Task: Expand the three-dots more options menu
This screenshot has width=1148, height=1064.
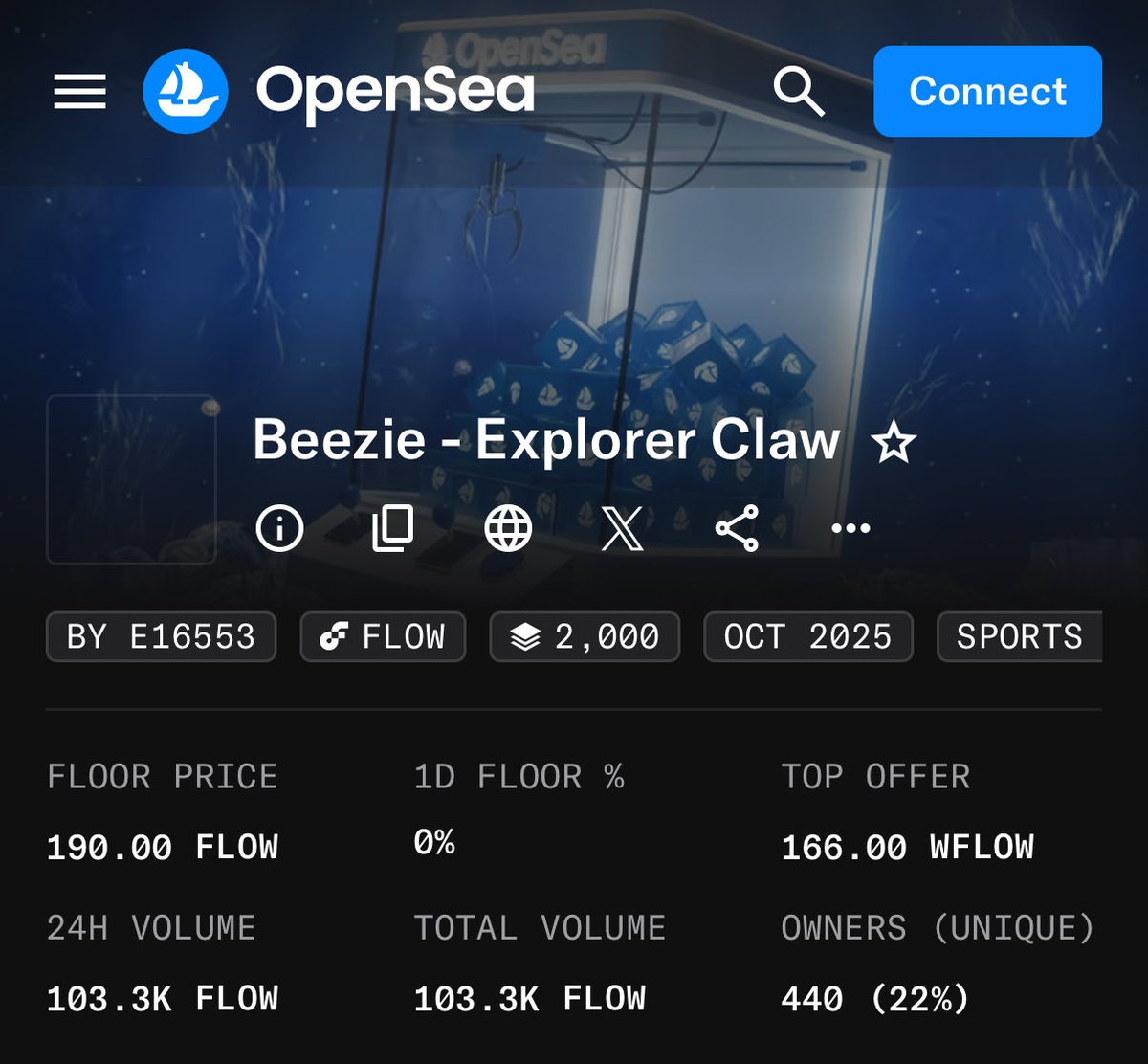Action: click(850, 528)
